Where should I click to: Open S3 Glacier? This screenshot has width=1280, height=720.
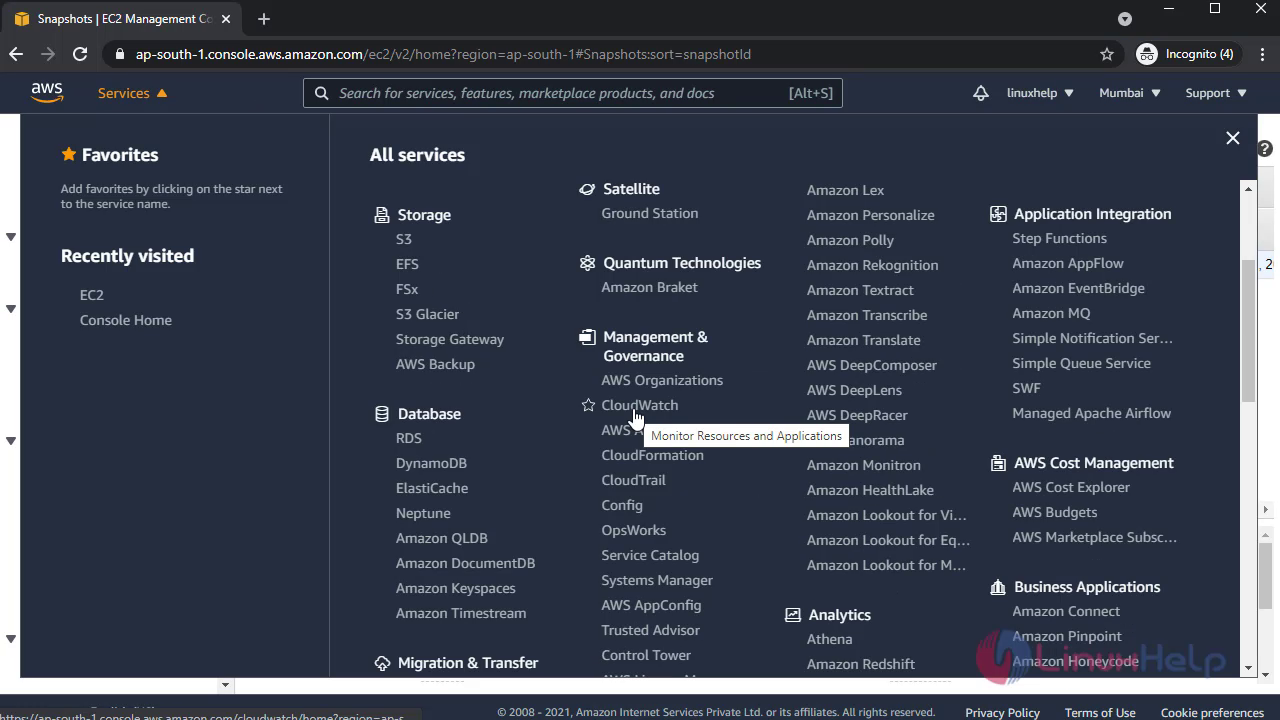tap(427, 314)
